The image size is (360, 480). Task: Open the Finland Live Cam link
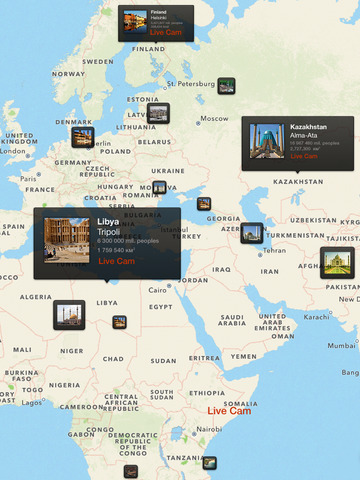[x=166, y=32]
